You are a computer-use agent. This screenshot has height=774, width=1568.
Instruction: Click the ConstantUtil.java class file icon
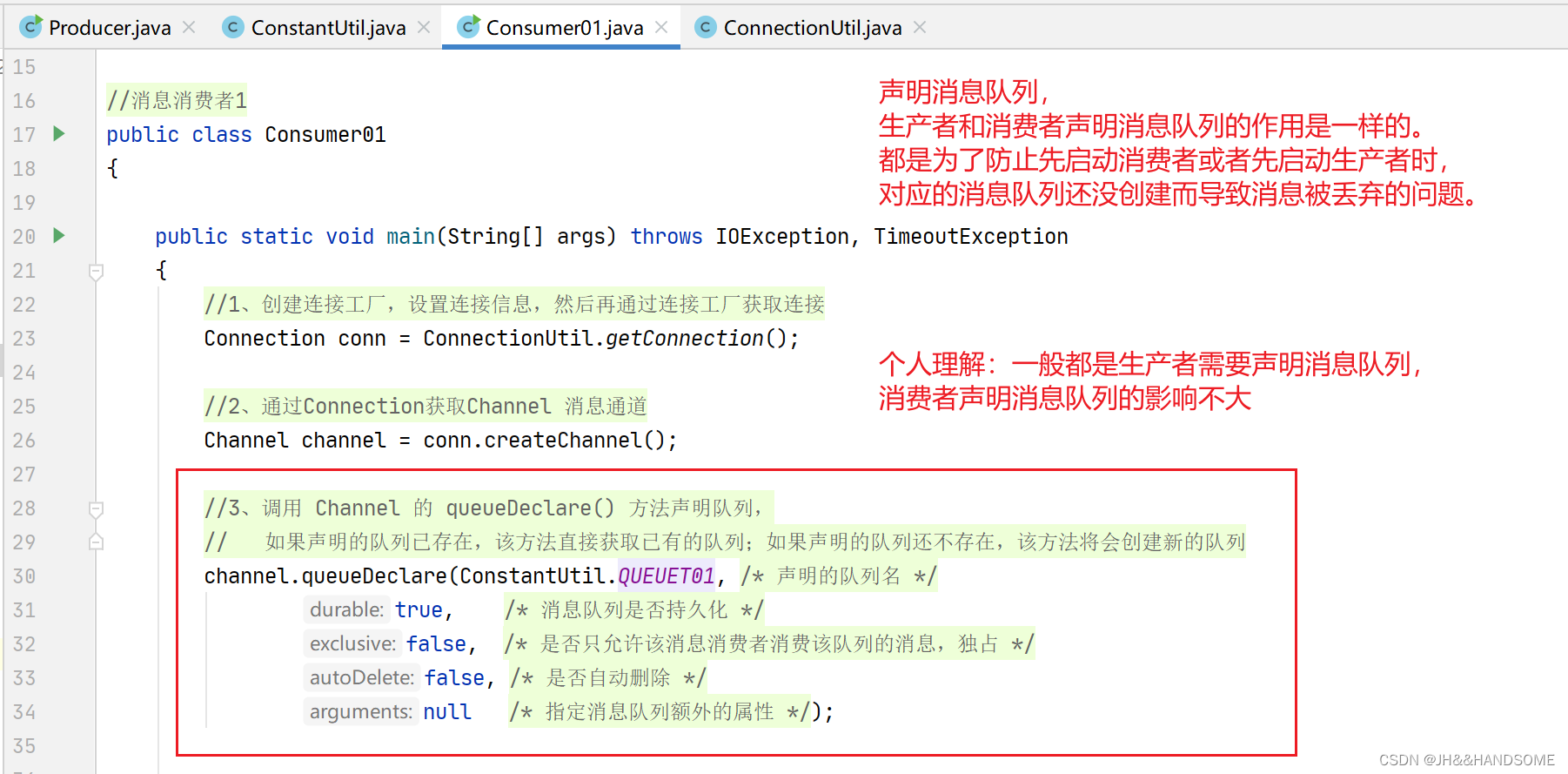point(233,28)
